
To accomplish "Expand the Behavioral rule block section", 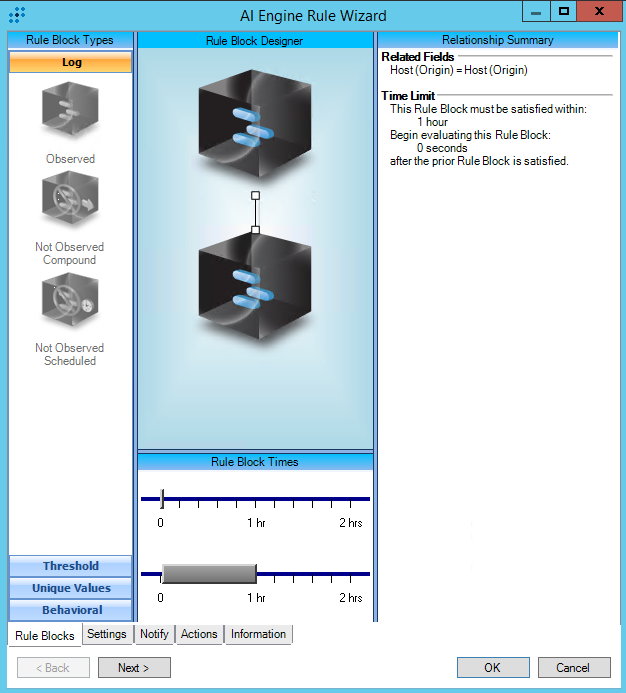I will click(70, 610).
